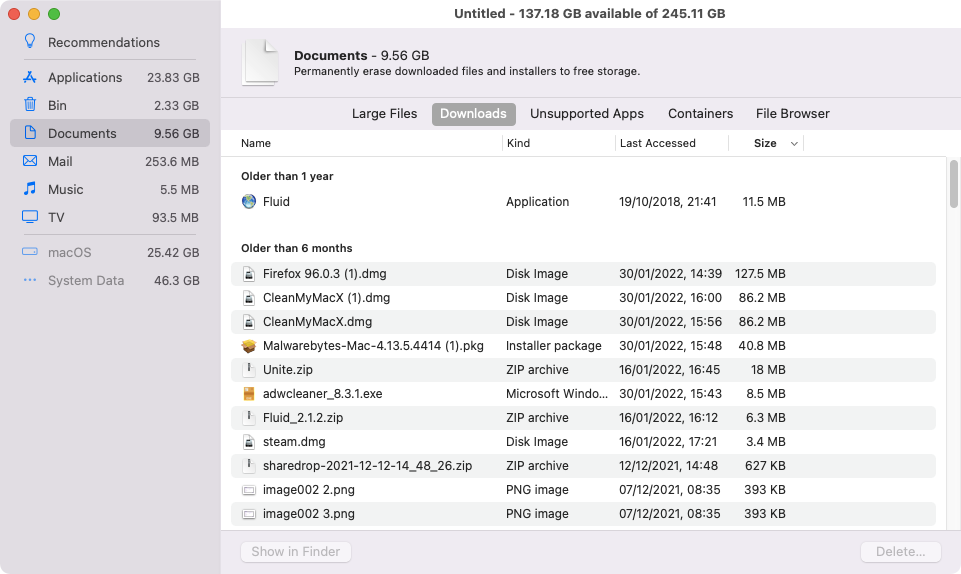The width and height of the screenshot is (961, 574).
Task: Sort by the Last Accessed column header
Action: pyautogui.click(x=658, y=143)
